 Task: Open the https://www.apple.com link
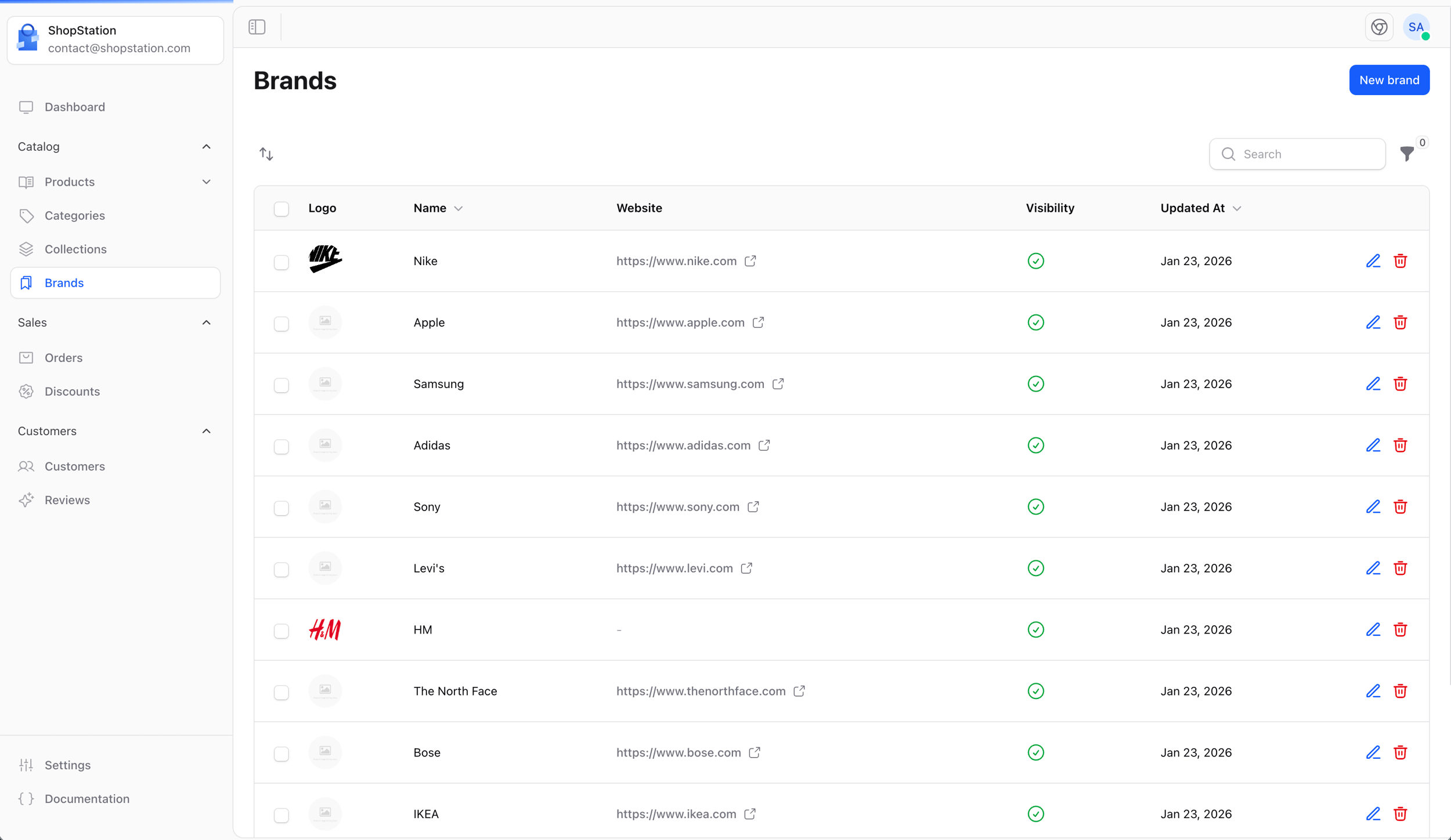tap(680, 323)
